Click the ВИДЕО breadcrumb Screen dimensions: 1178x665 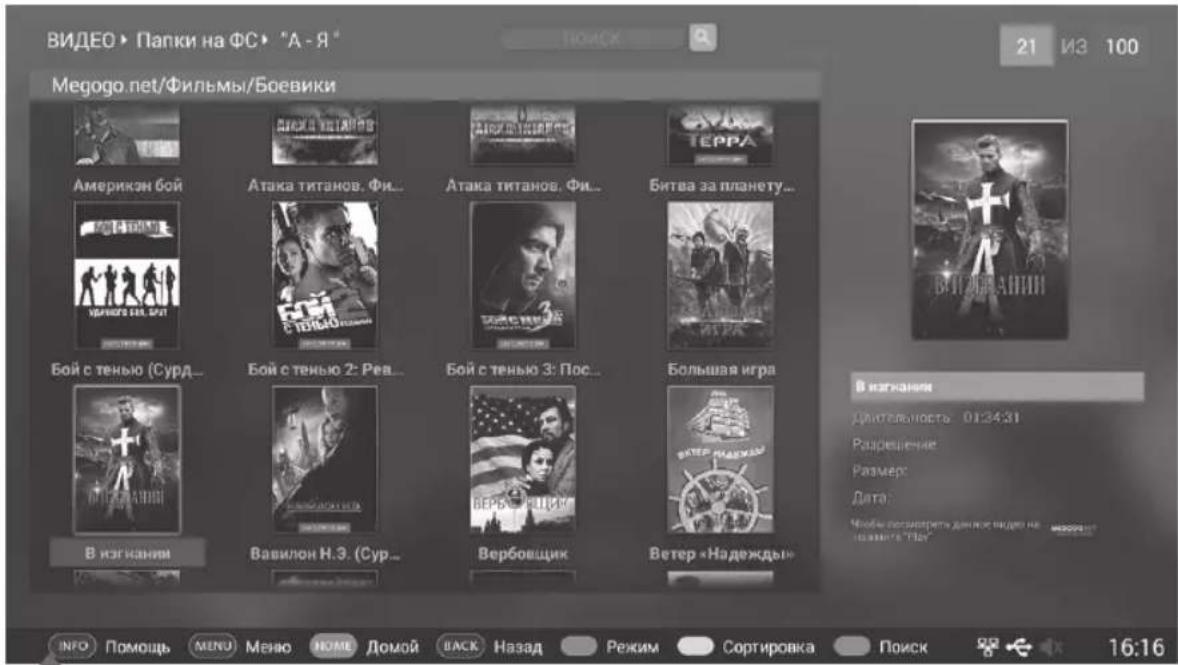[81, 40]
